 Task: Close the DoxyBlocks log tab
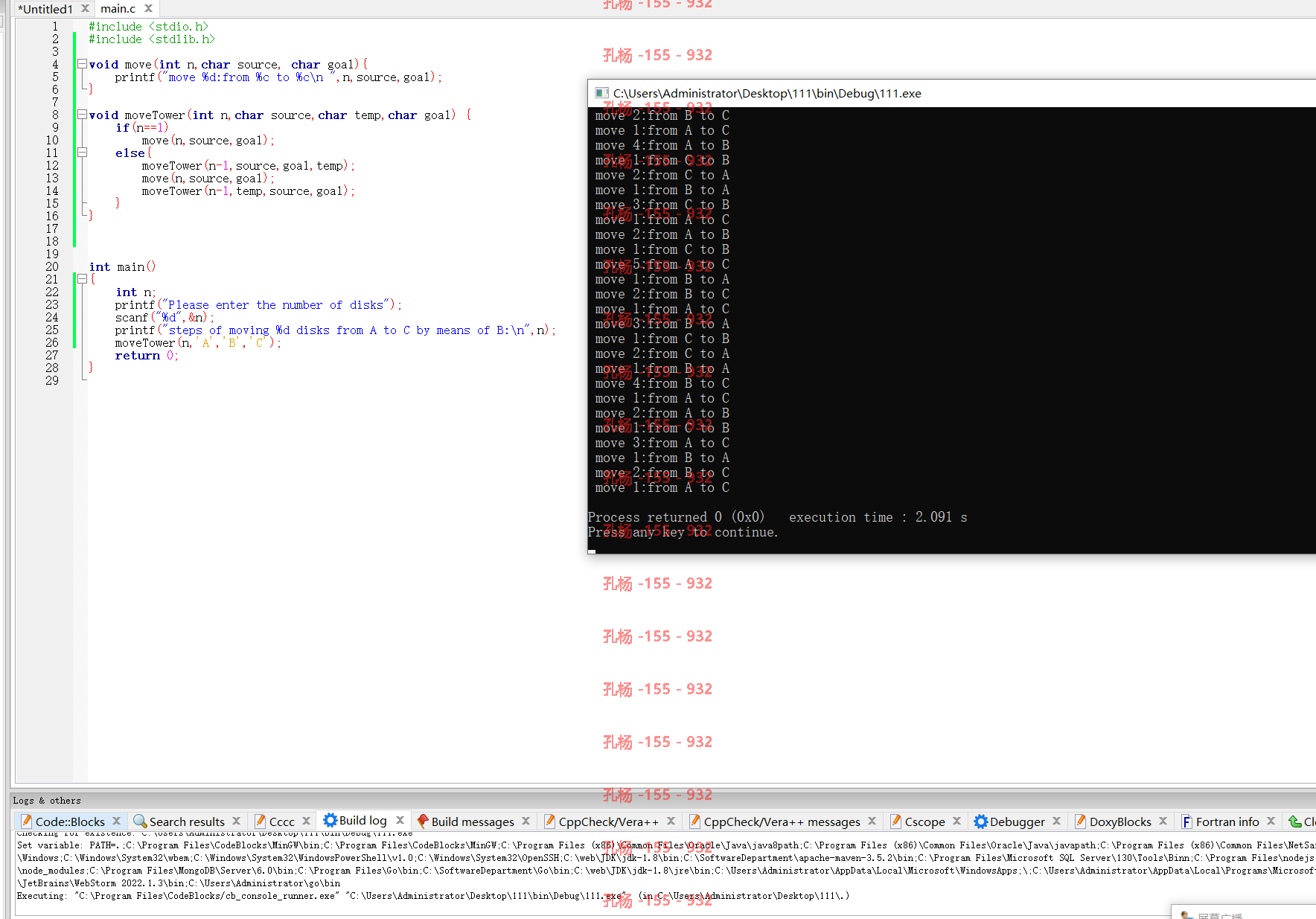coord(1163,821)
